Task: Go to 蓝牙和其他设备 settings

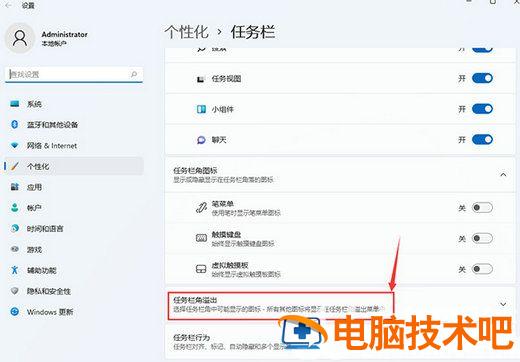Action: (x=74, y=125)
